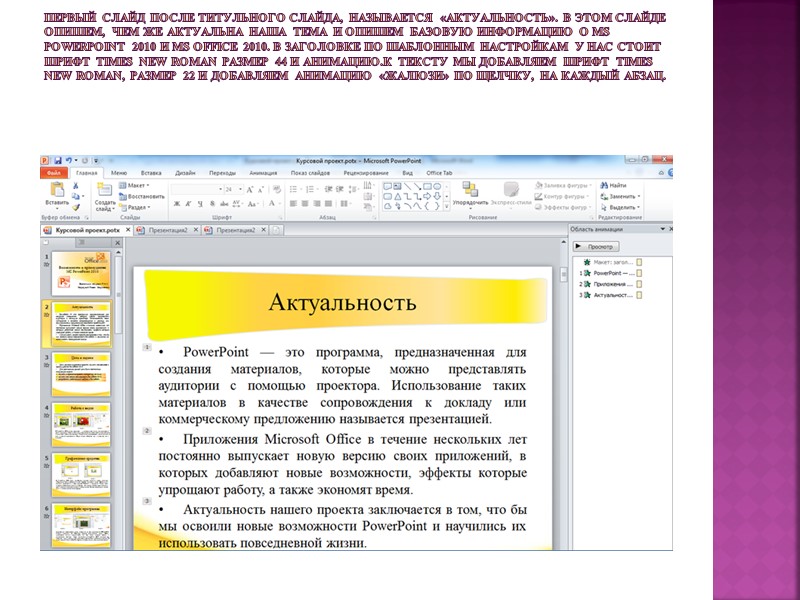Open Контур фигуры shape outline

(562, 196)
